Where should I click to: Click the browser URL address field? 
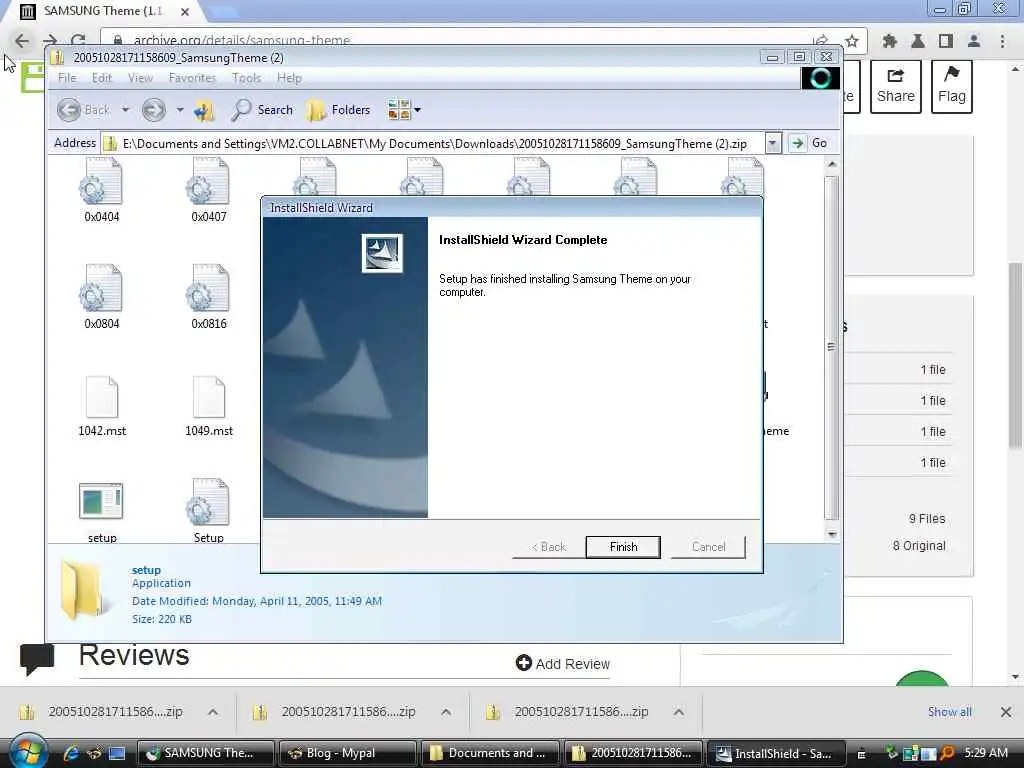(457, 40)
